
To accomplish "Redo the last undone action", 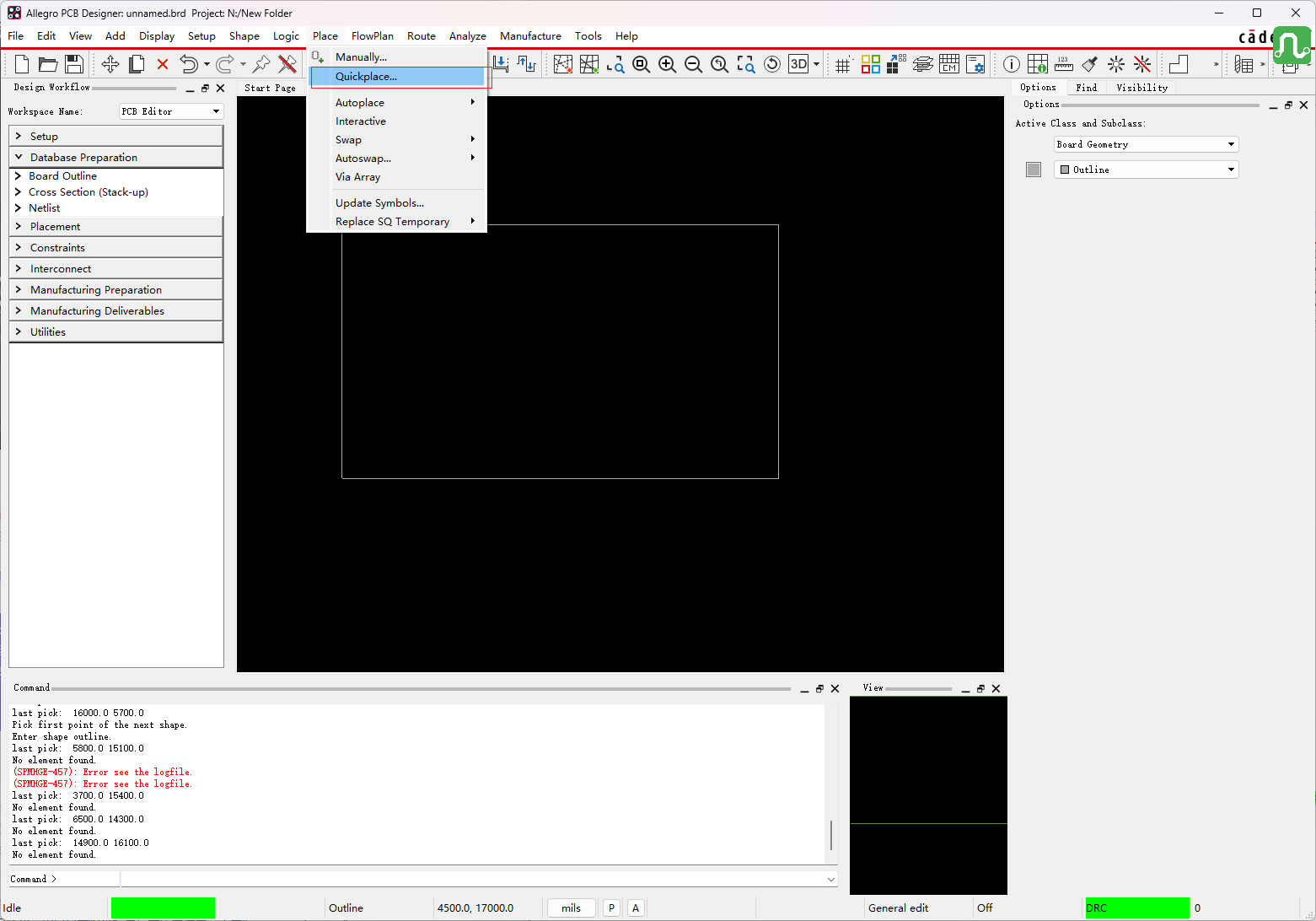I will tap(225, 64).
